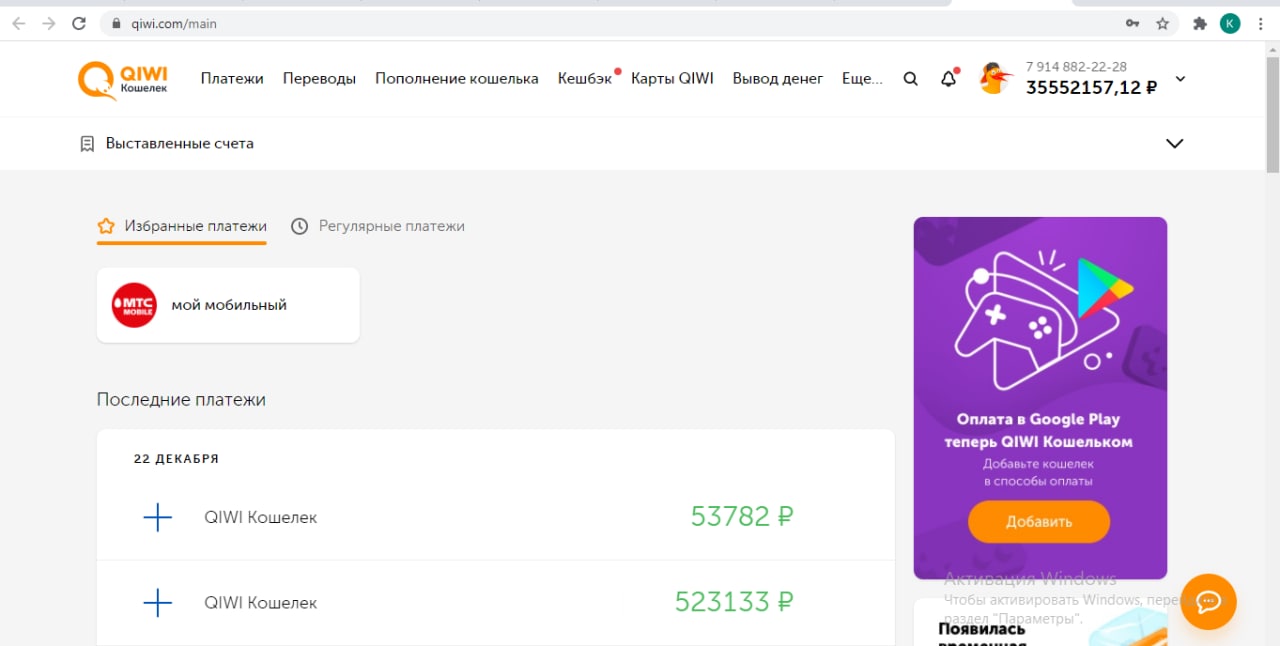
Task: Open the extensions puzzle icon
Action: coord(1200,23)
